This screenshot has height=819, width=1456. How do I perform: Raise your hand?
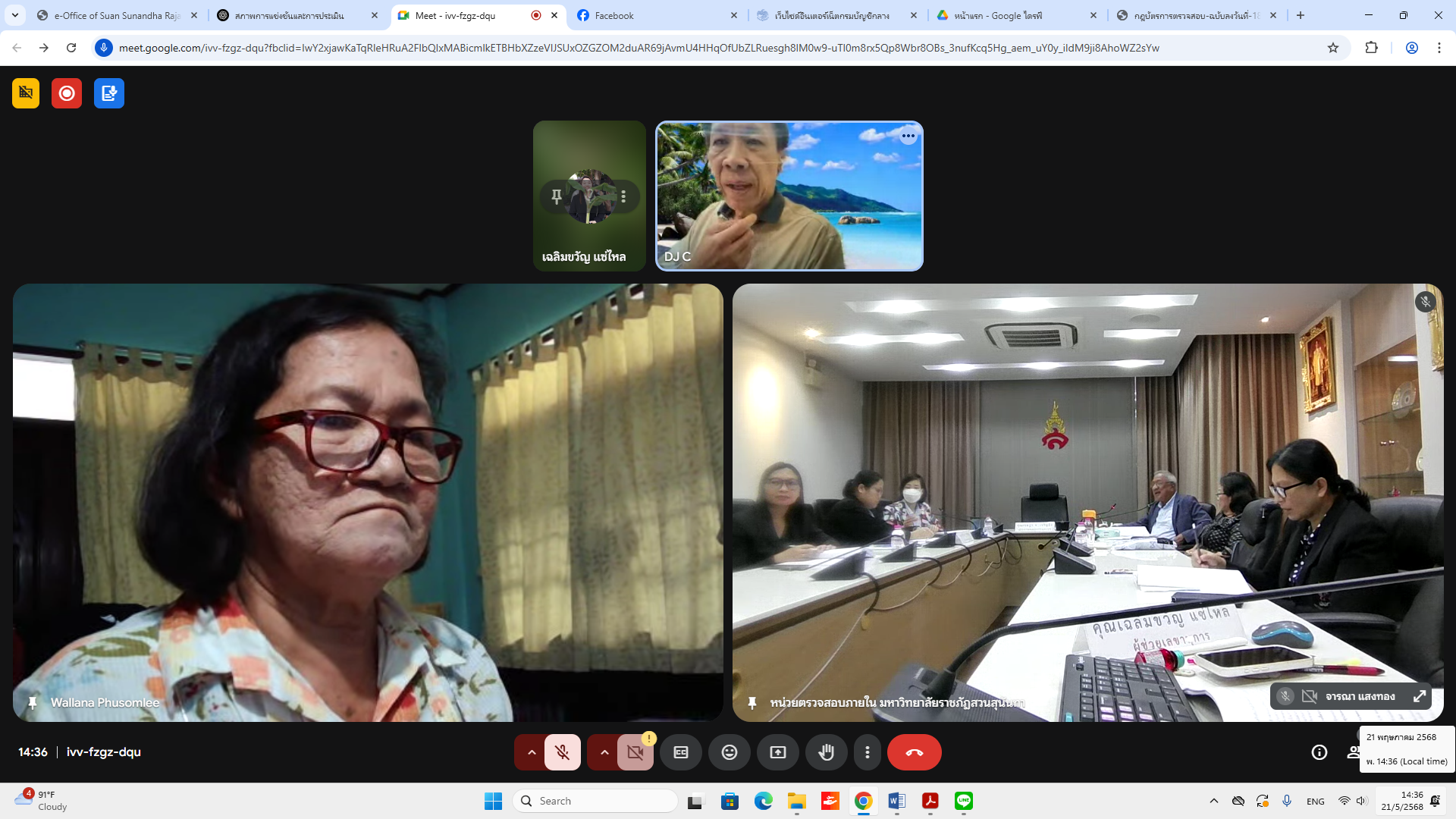click(826, 752)
